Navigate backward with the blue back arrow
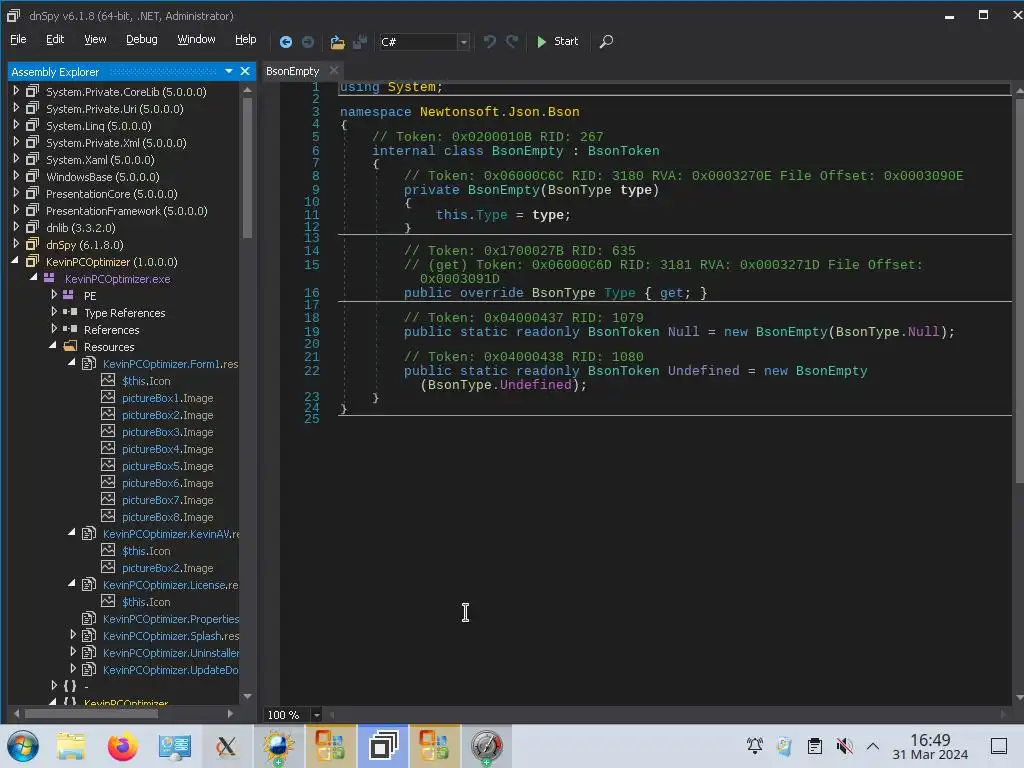The width and height of the screenshot is (1024, 768). click(x=285, y=42)
